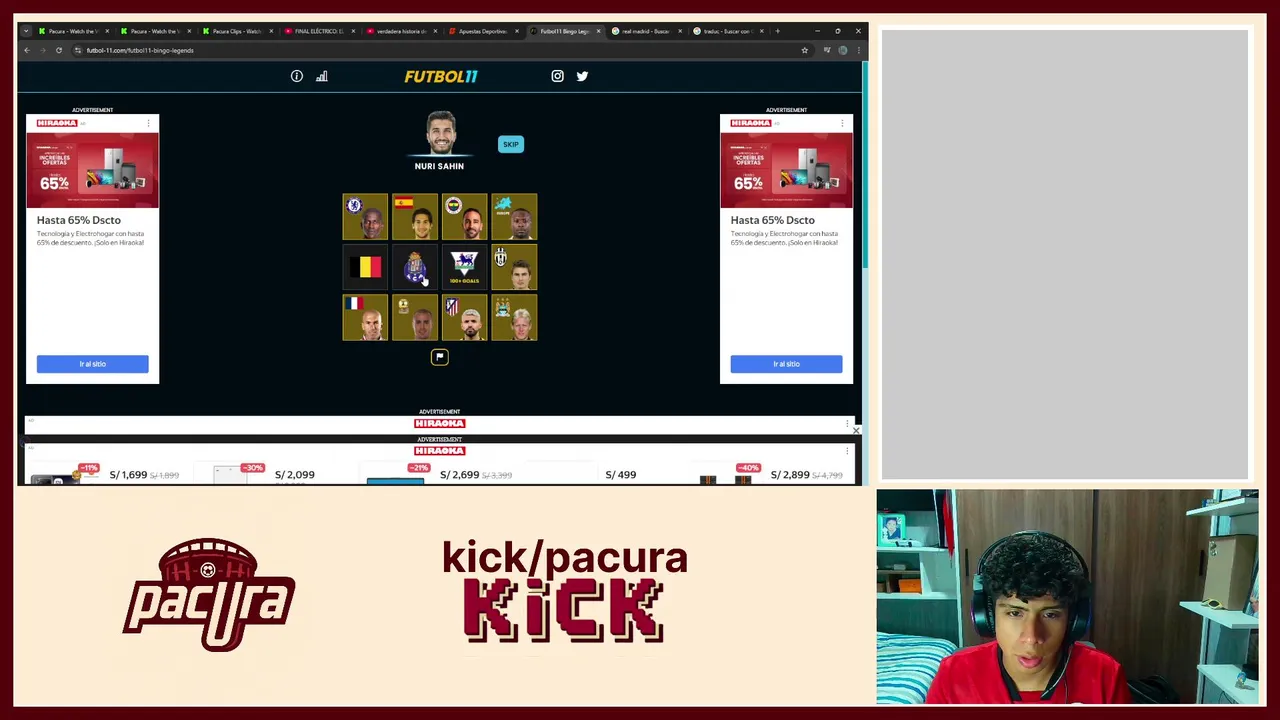Click right Hiraoka 65% offers banner image
The image size is (1280, 720).
[x=786, y=169]
